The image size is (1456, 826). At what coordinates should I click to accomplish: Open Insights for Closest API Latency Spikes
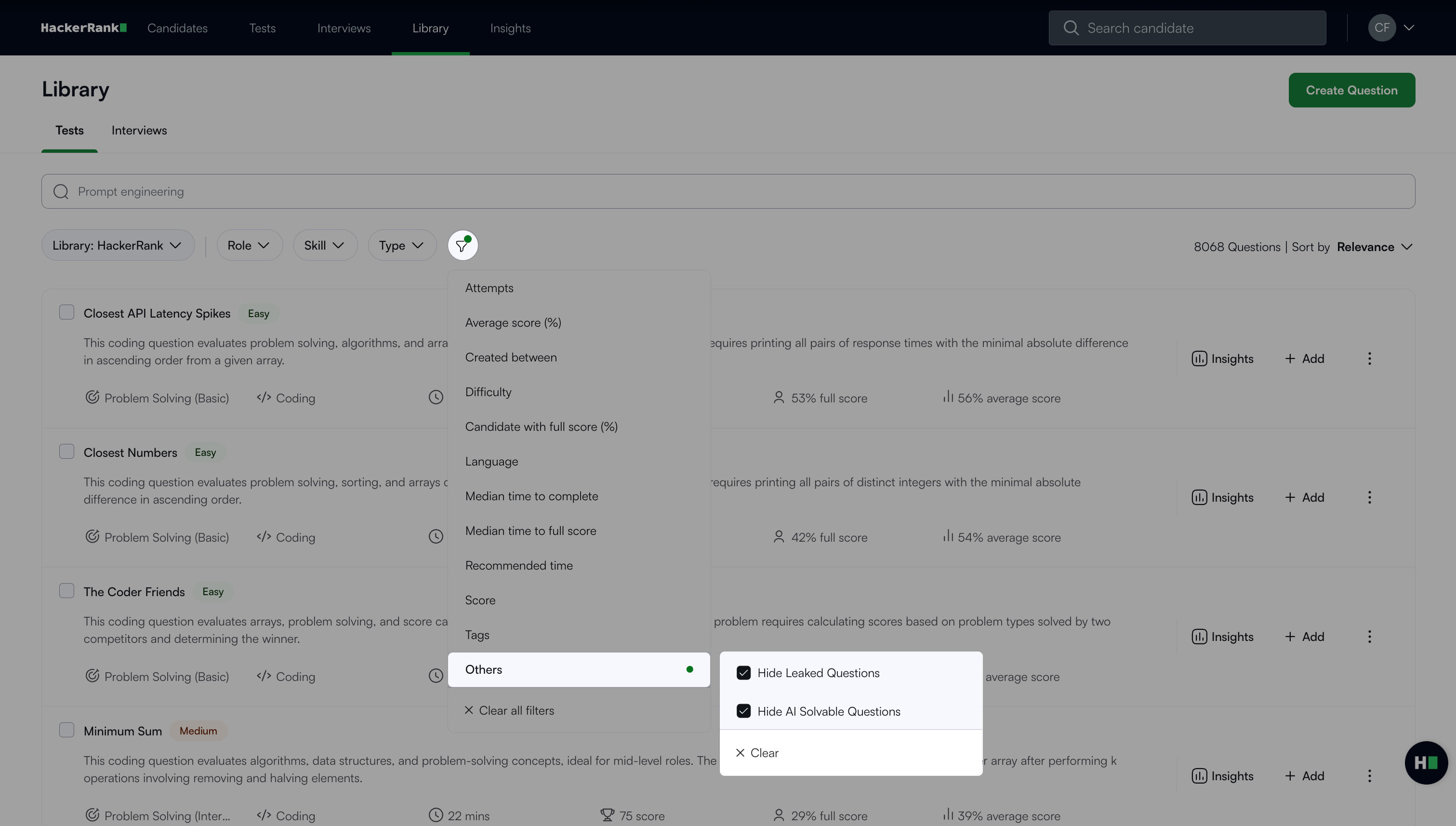pyautogui.click(x=1222, y=359)
